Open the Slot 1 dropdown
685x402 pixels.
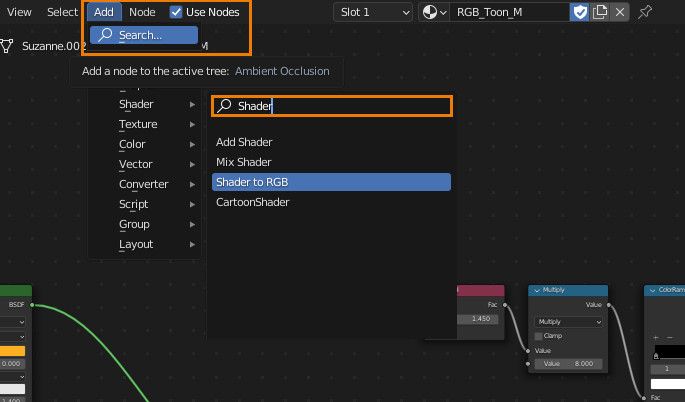click(373, 12)
